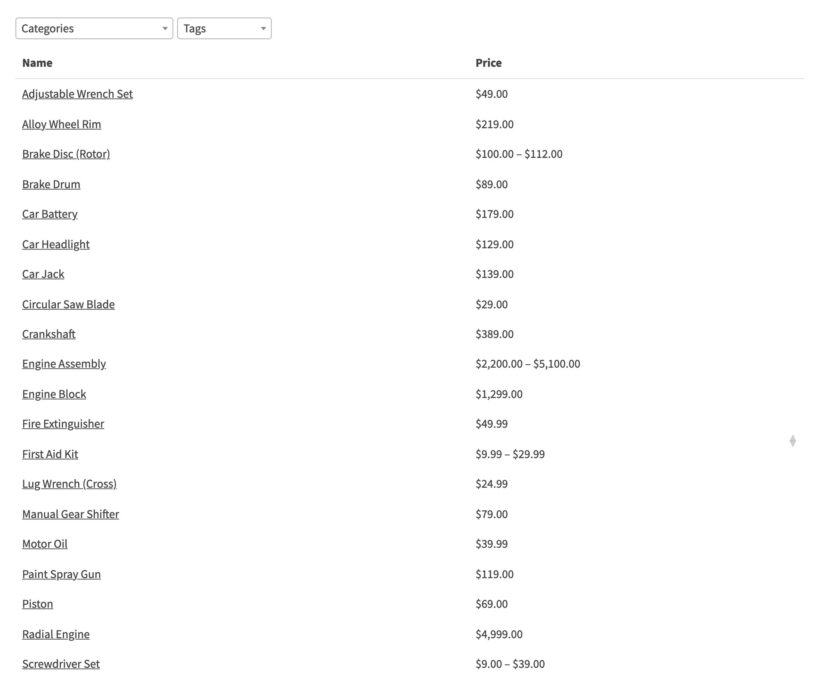Sort table by Name column header
Screen dimensions: 820x681
pos(37,63)
